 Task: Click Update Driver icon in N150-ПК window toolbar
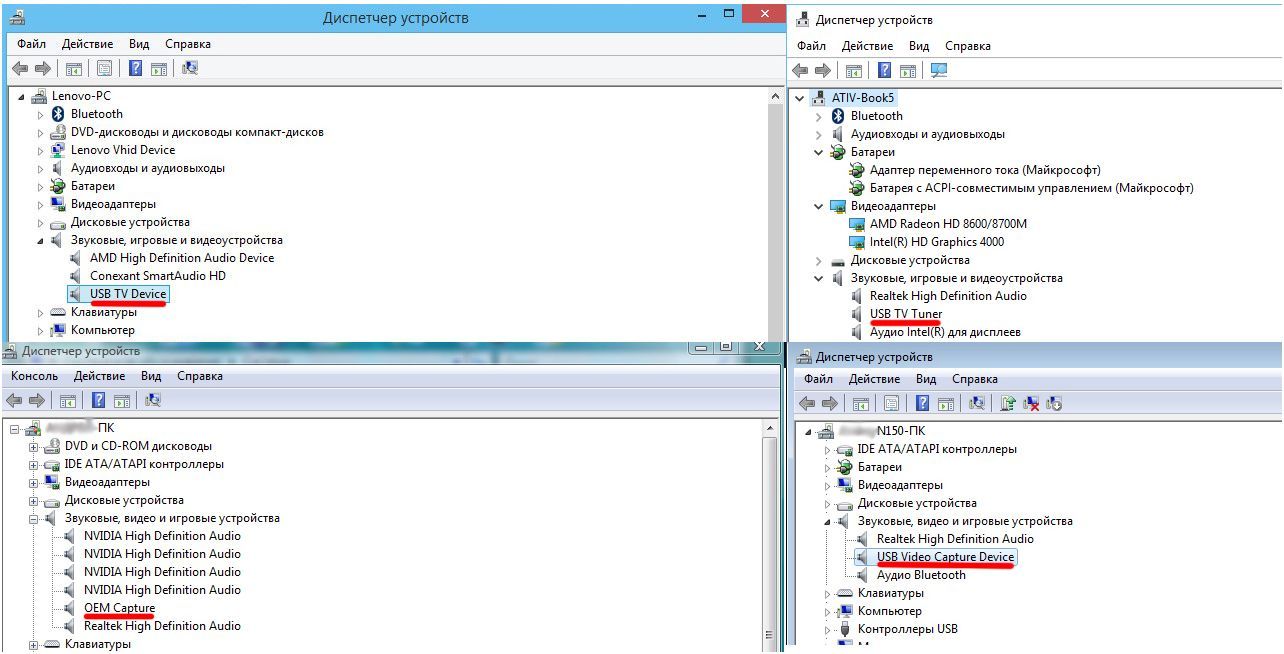pyautogui.click(x=1008, y=403)
